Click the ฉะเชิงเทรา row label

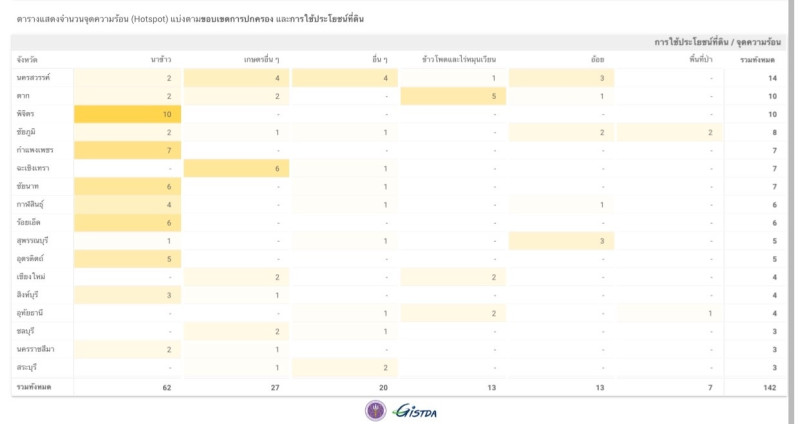click(33, 168)
